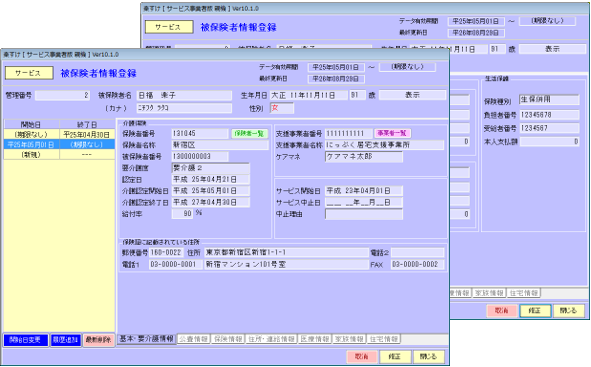The width and height of the screenshot is (591, 367).
Task: Click 修正 in the back window
Action: pyautogui.click(x=535, y=310)
